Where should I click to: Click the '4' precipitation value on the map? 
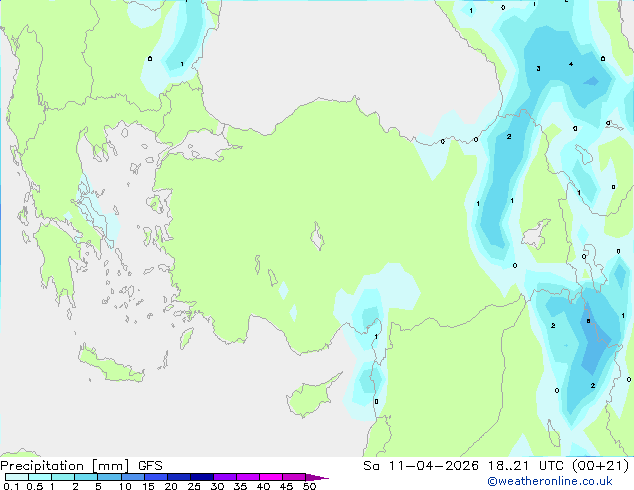(x=571, y=64)
